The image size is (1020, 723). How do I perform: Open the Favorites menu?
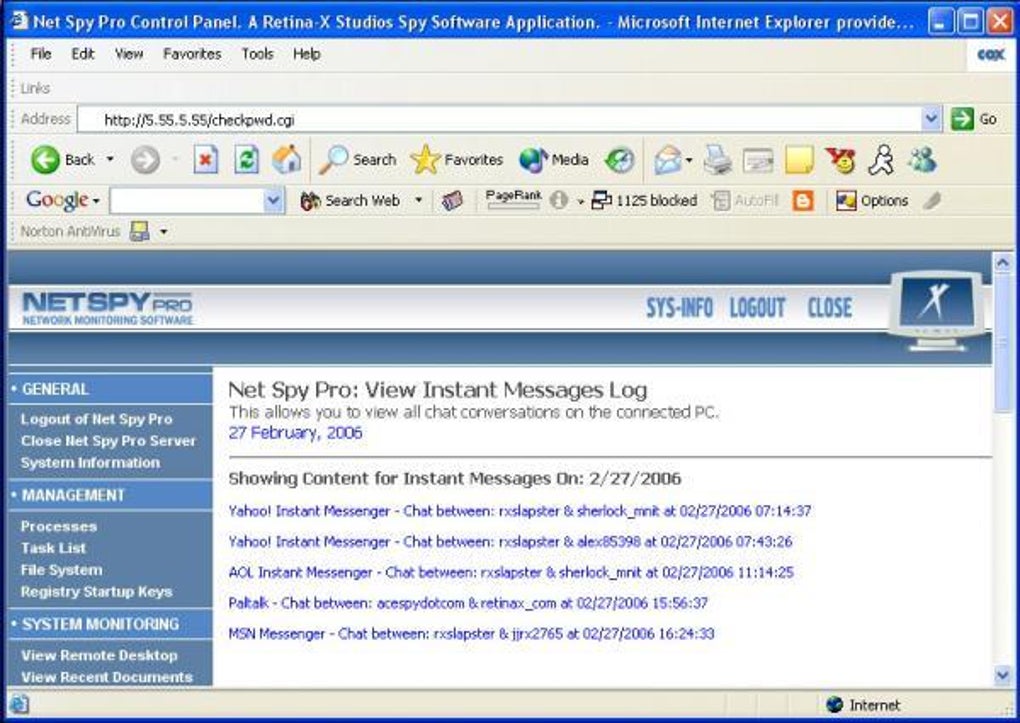192,54
